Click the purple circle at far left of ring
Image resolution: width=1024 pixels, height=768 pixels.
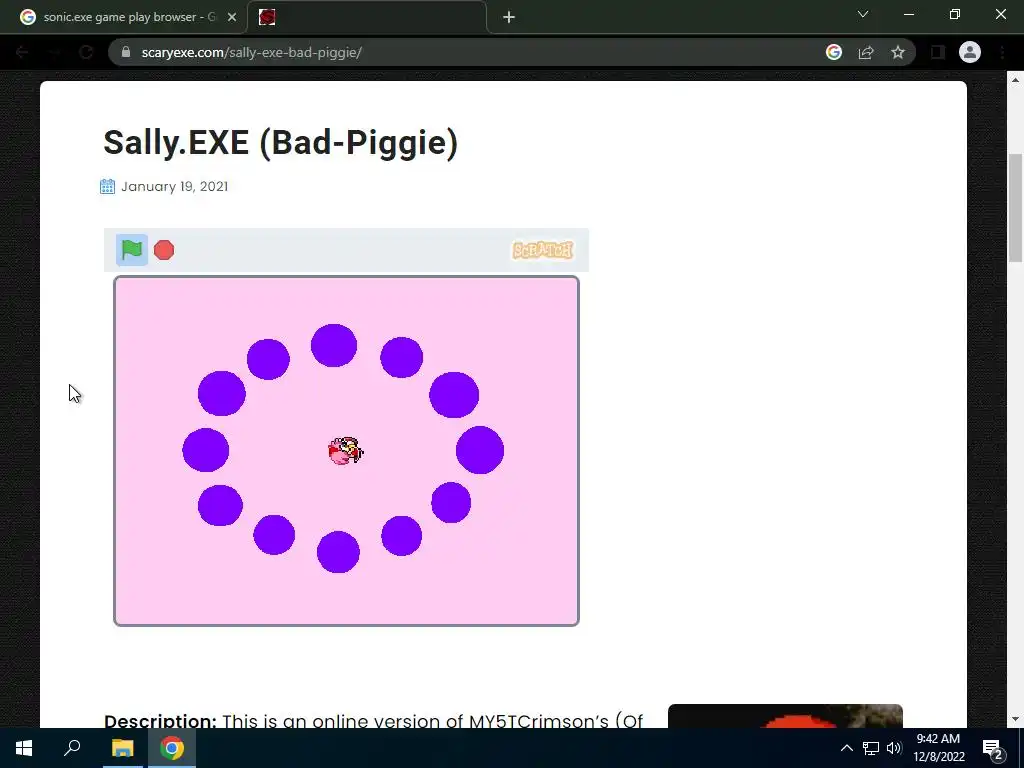pyautogui.click(x=206, y=450)
